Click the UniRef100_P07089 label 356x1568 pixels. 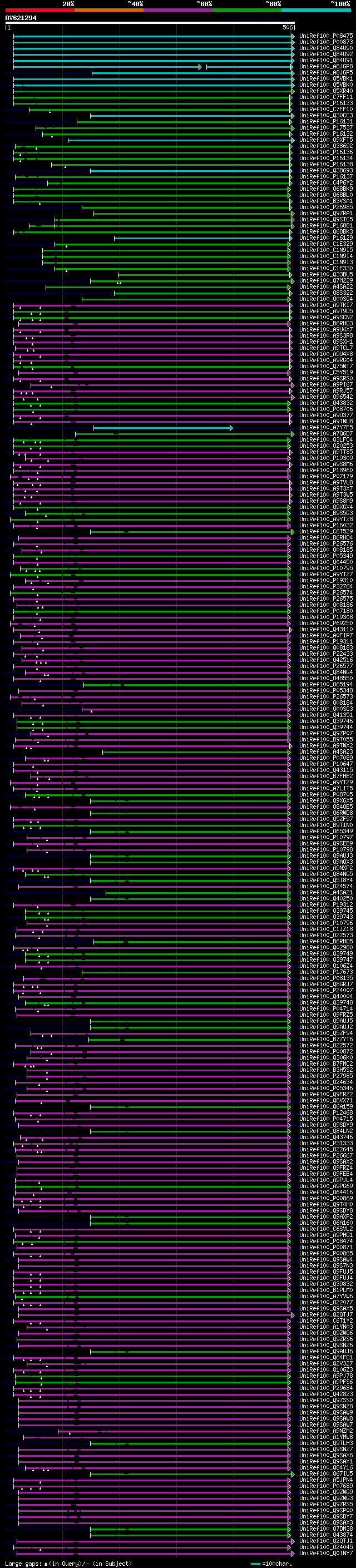[326, 759]
